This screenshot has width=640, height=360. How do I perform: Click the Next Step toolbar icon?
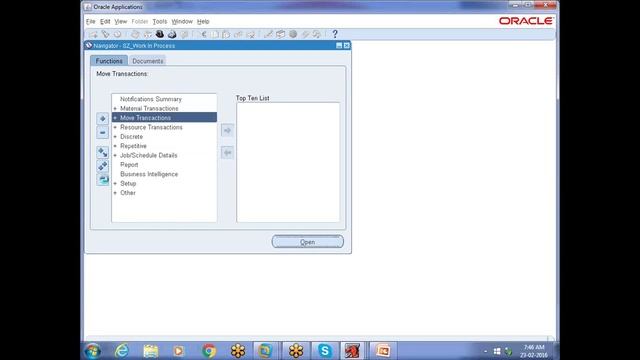(147, 34)
